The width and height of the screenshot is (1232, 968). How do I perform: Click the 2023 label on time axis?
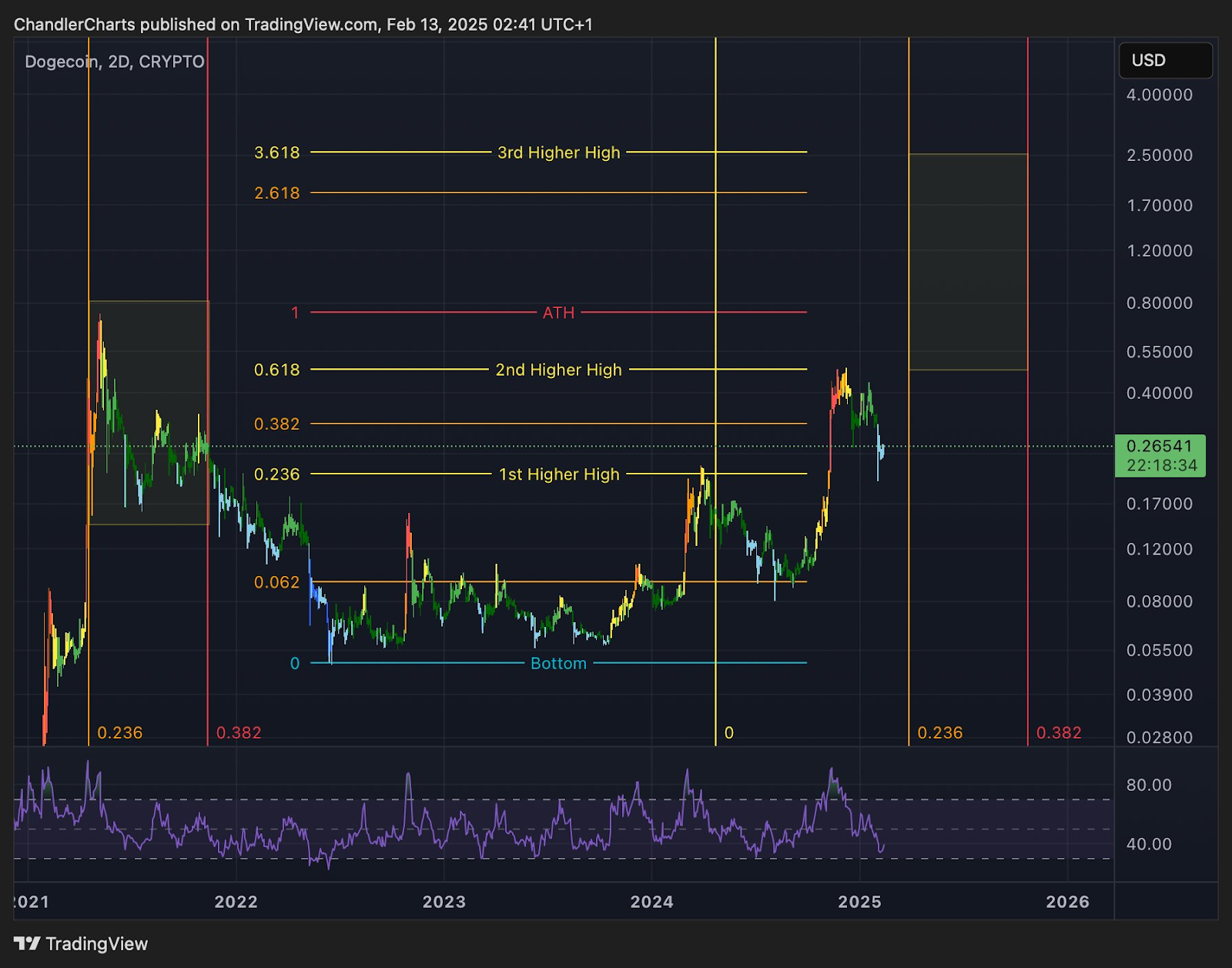pyautogui.click(x=444, y=902)
